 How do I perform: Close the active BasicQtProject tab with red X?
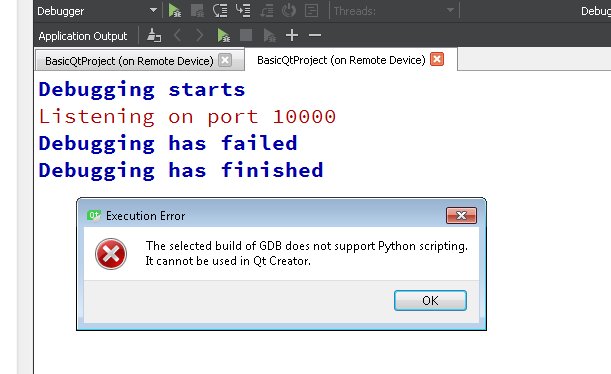click(437, 59)
